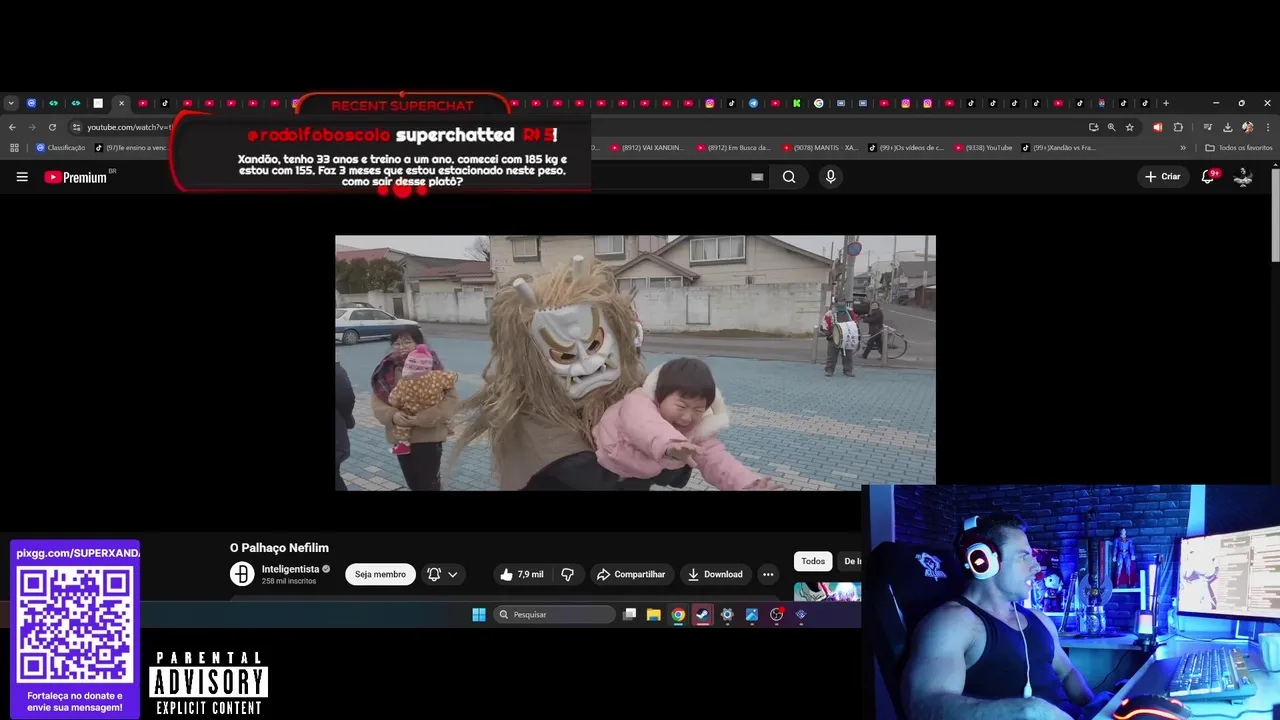
Task: Click the Seja membro button
Action: pos(380,574)
